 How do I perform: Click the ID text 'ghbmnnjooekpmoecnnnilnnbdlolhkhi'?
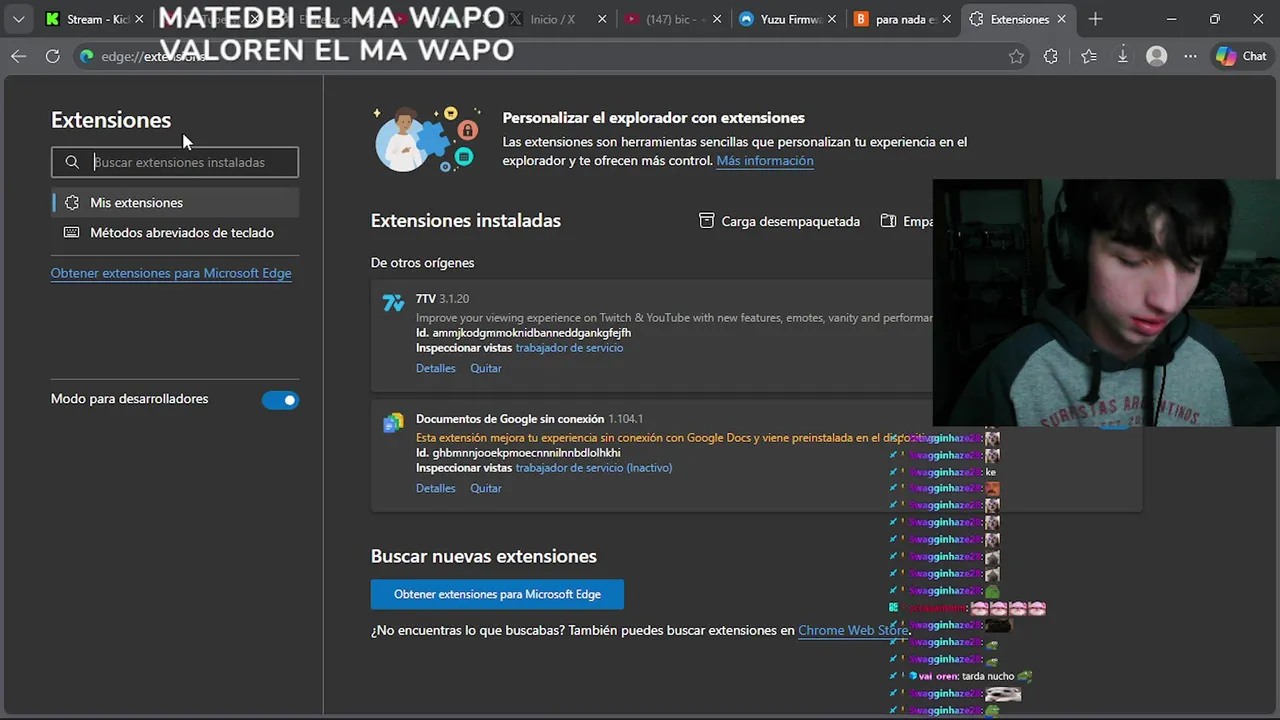527,453
